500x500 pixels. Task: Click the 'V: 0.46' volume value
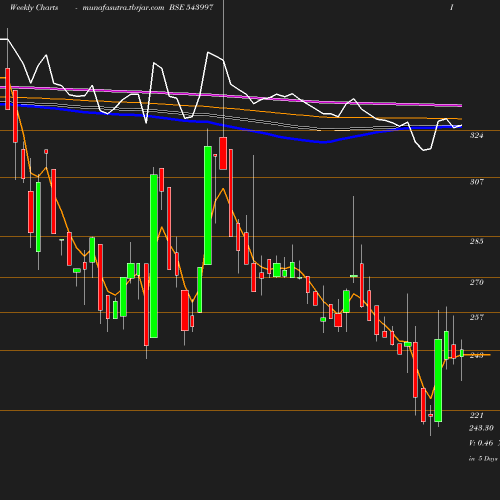click(x=481, y=443)
